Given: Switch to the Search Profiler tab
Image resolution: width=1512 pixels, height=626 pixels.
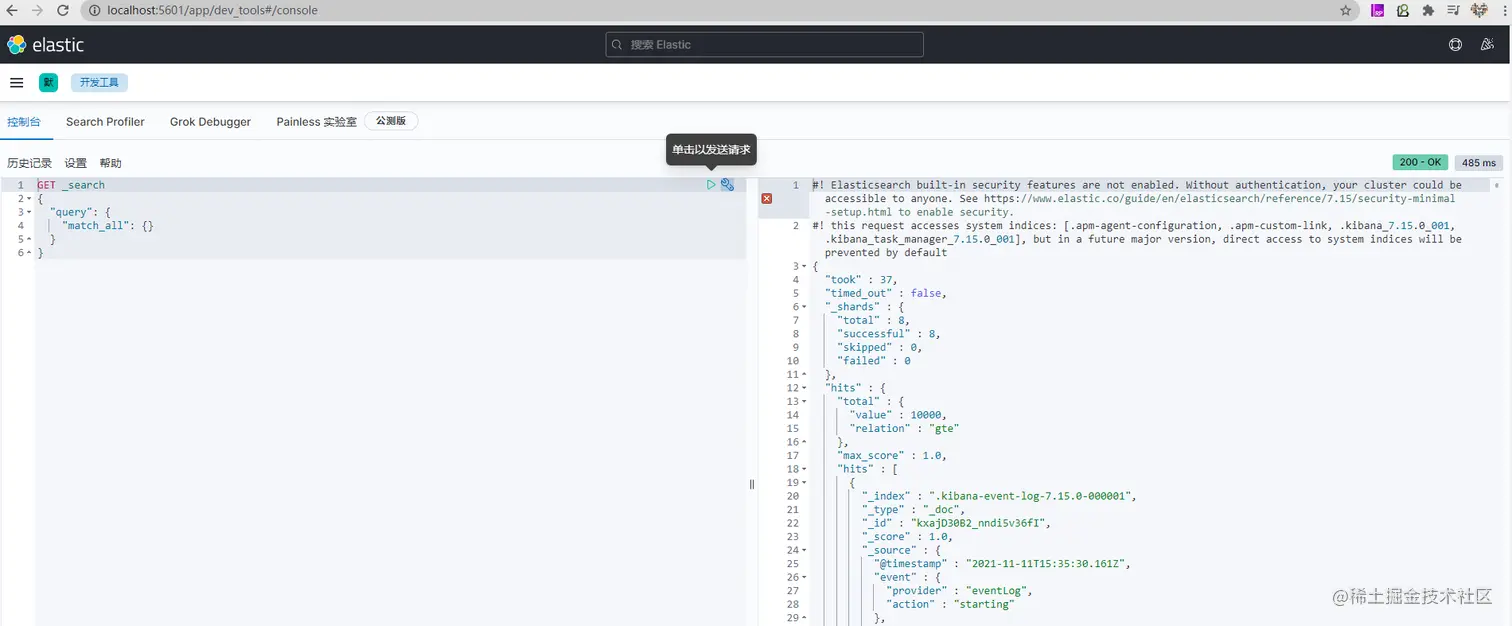Looking at the screenshot, I should pyautogui.click(x=105, y=122).
